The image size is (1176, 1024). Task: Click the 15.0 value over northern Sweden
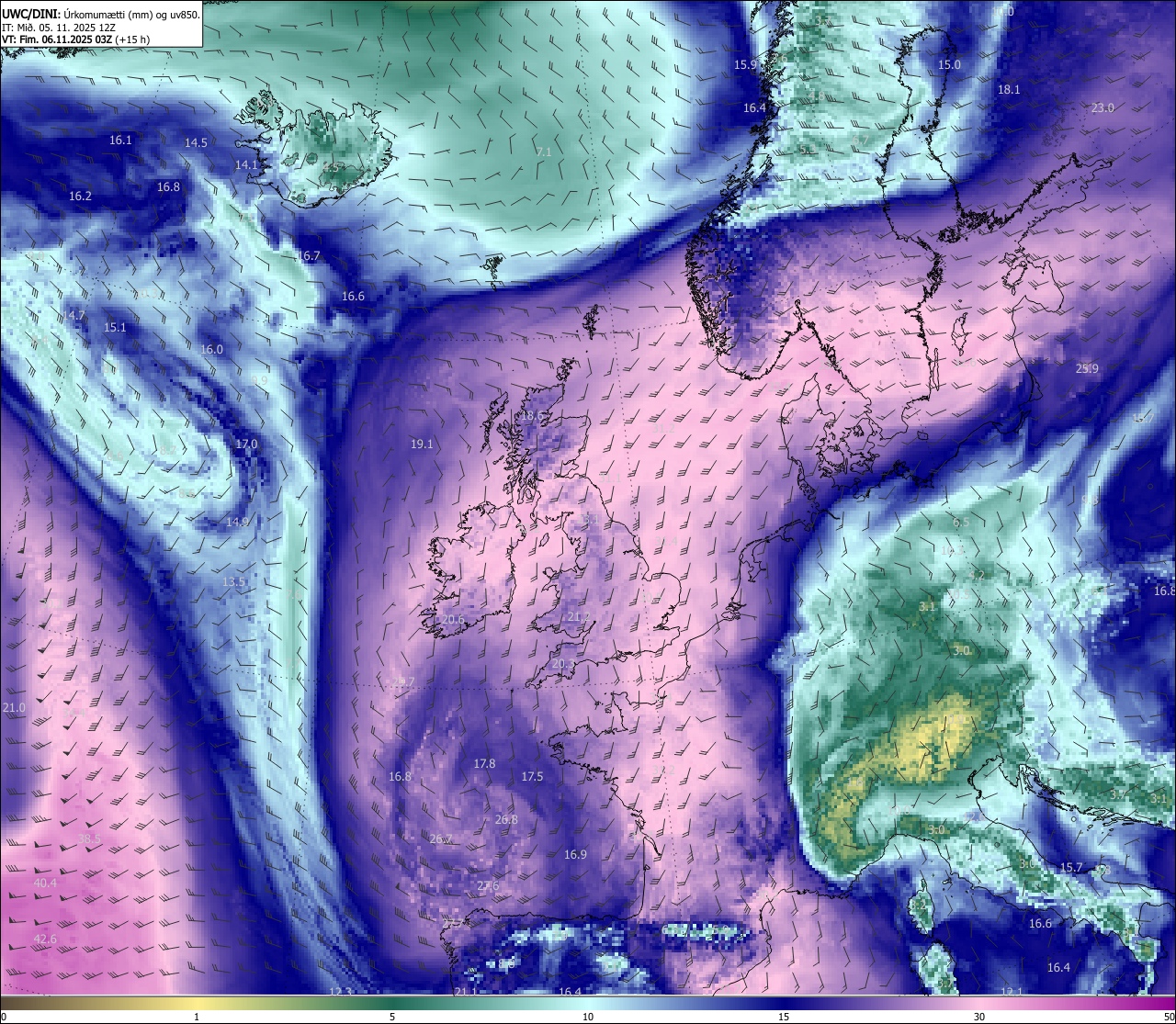point(949,65)
